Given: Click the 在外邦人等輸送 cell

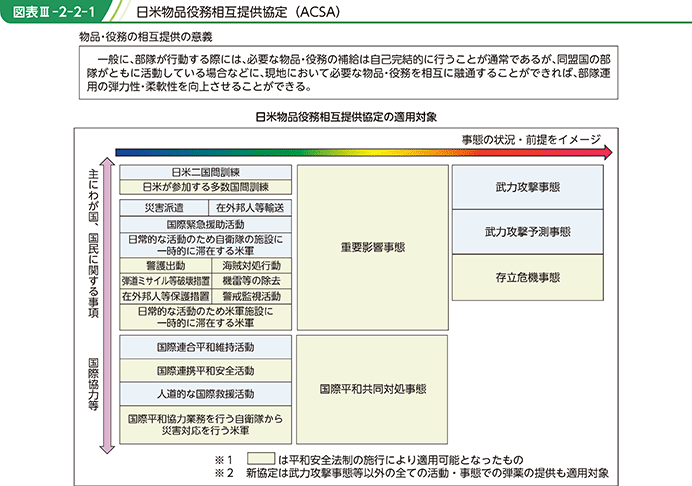Looking at the screenshot, I should pos(250,207).
